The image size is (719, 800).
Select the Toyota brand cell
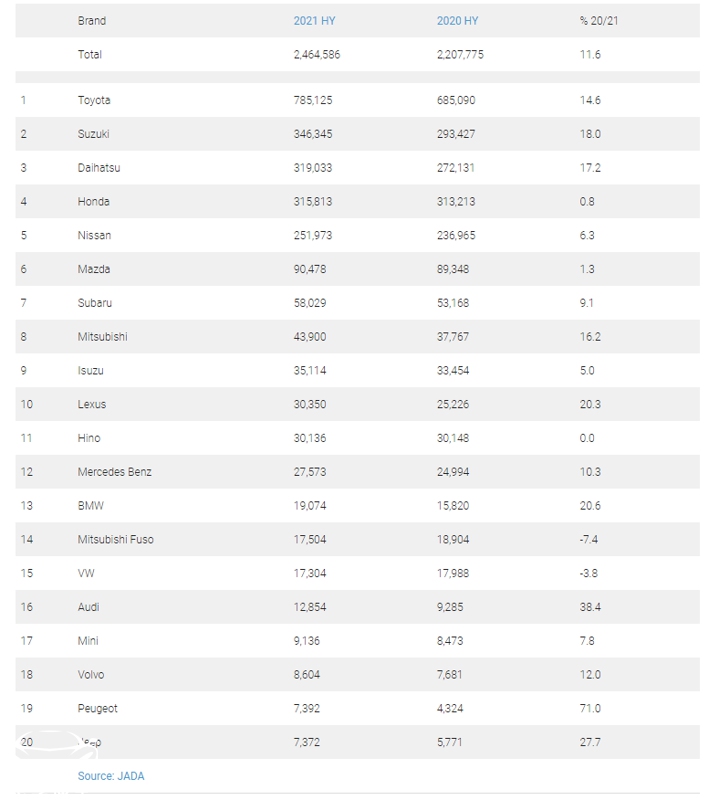(x=94, y=100)
